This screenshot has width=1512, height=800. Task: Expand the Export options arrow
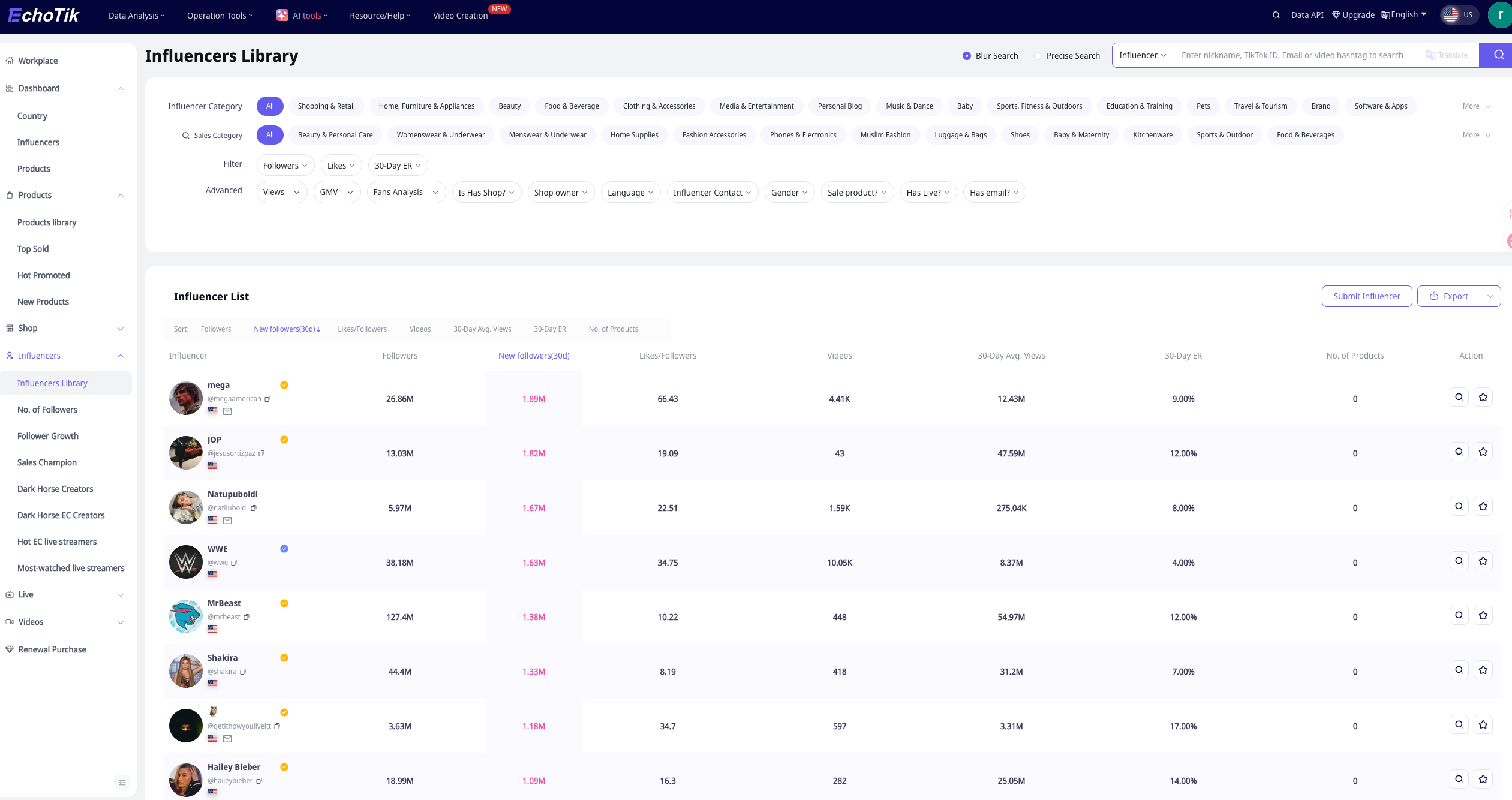pos(1490,296)
